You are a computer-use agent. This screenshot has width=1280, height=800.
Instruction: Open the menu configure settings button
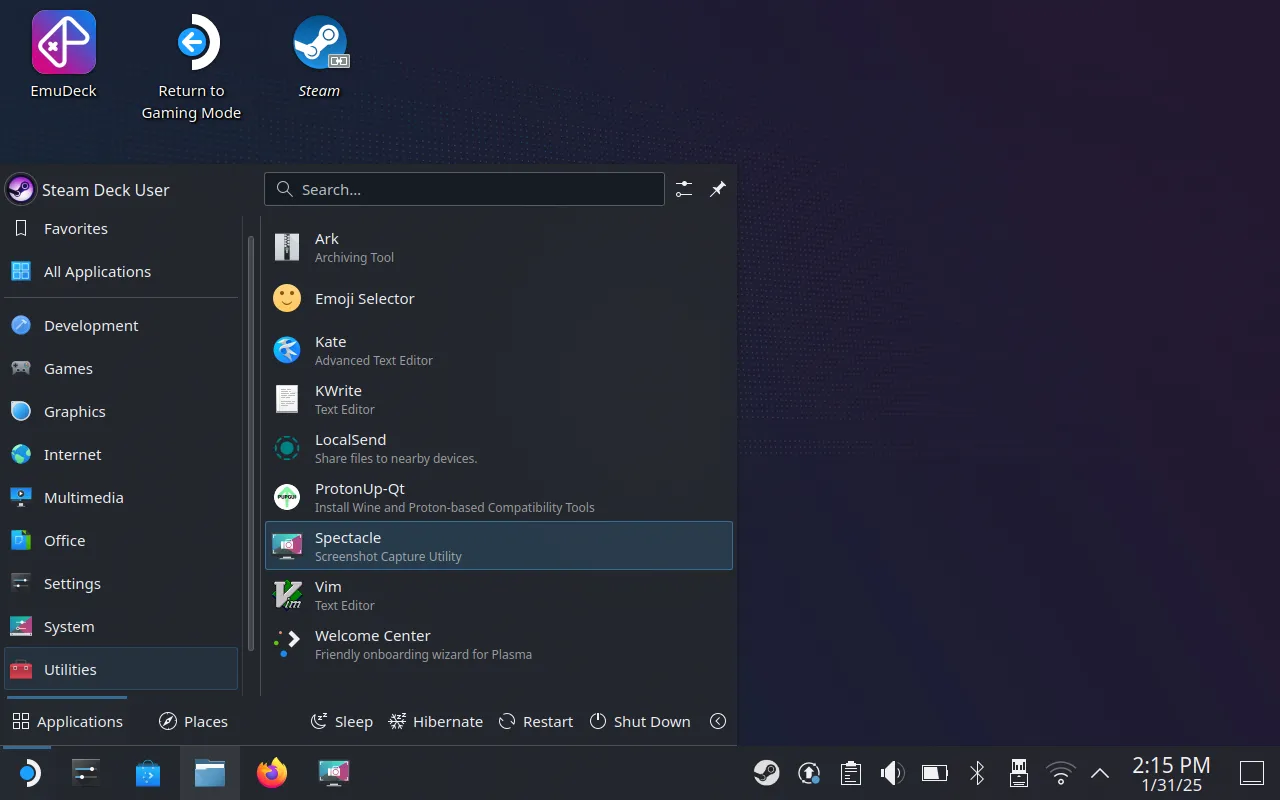[684, 189]
